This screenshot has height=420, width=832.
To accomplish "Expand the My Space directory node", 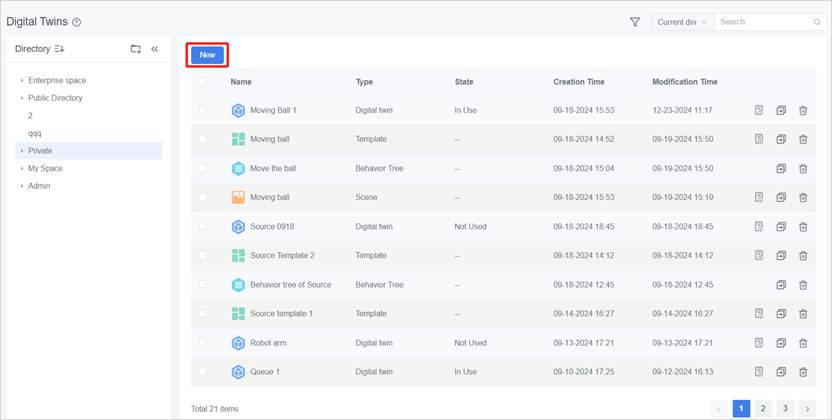I will coord(22,168).
